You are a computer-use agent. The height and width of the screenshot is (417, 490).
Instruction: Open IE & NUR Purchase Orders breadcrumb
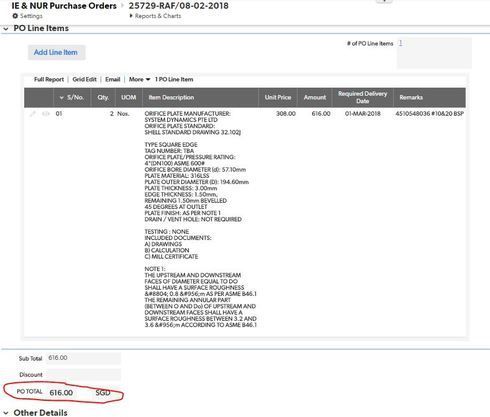(x=64, y=6)
